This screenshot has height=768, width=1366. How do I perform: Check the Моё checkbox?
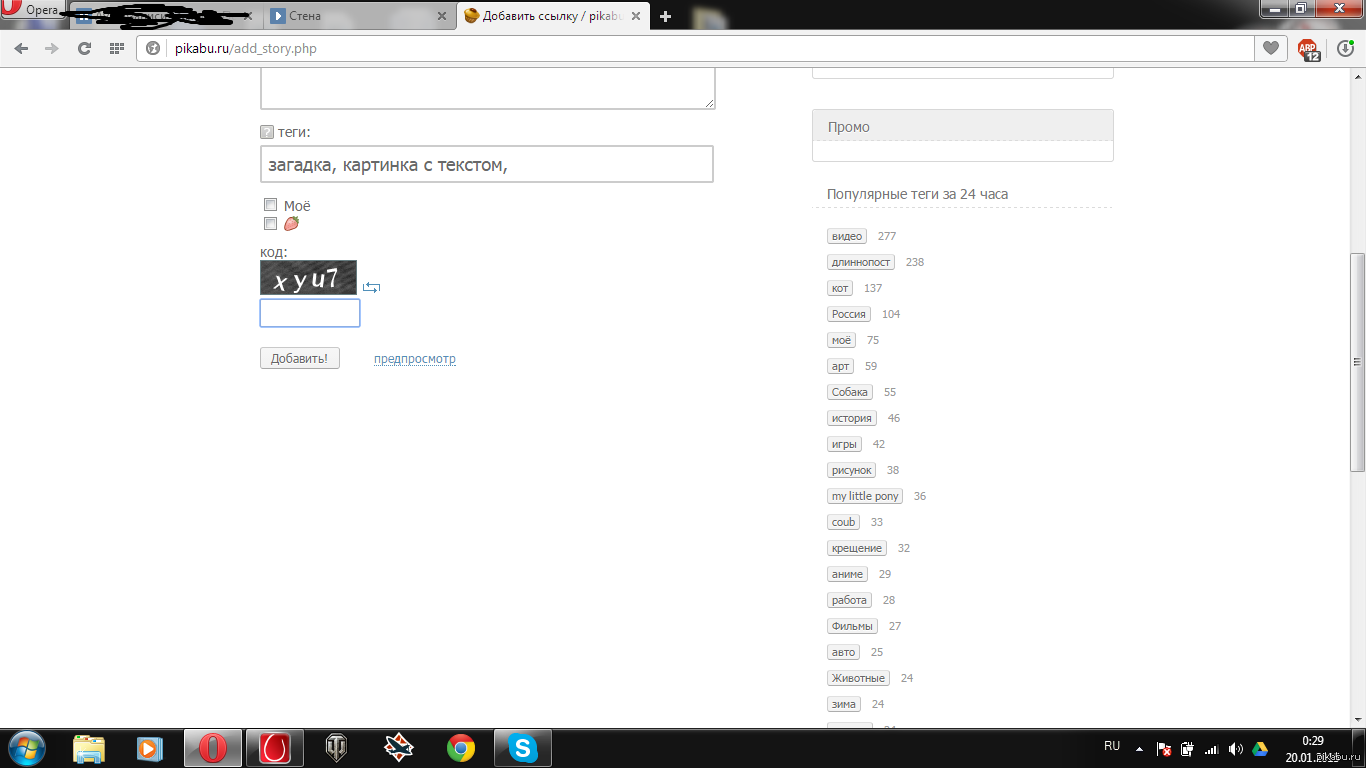270,205
